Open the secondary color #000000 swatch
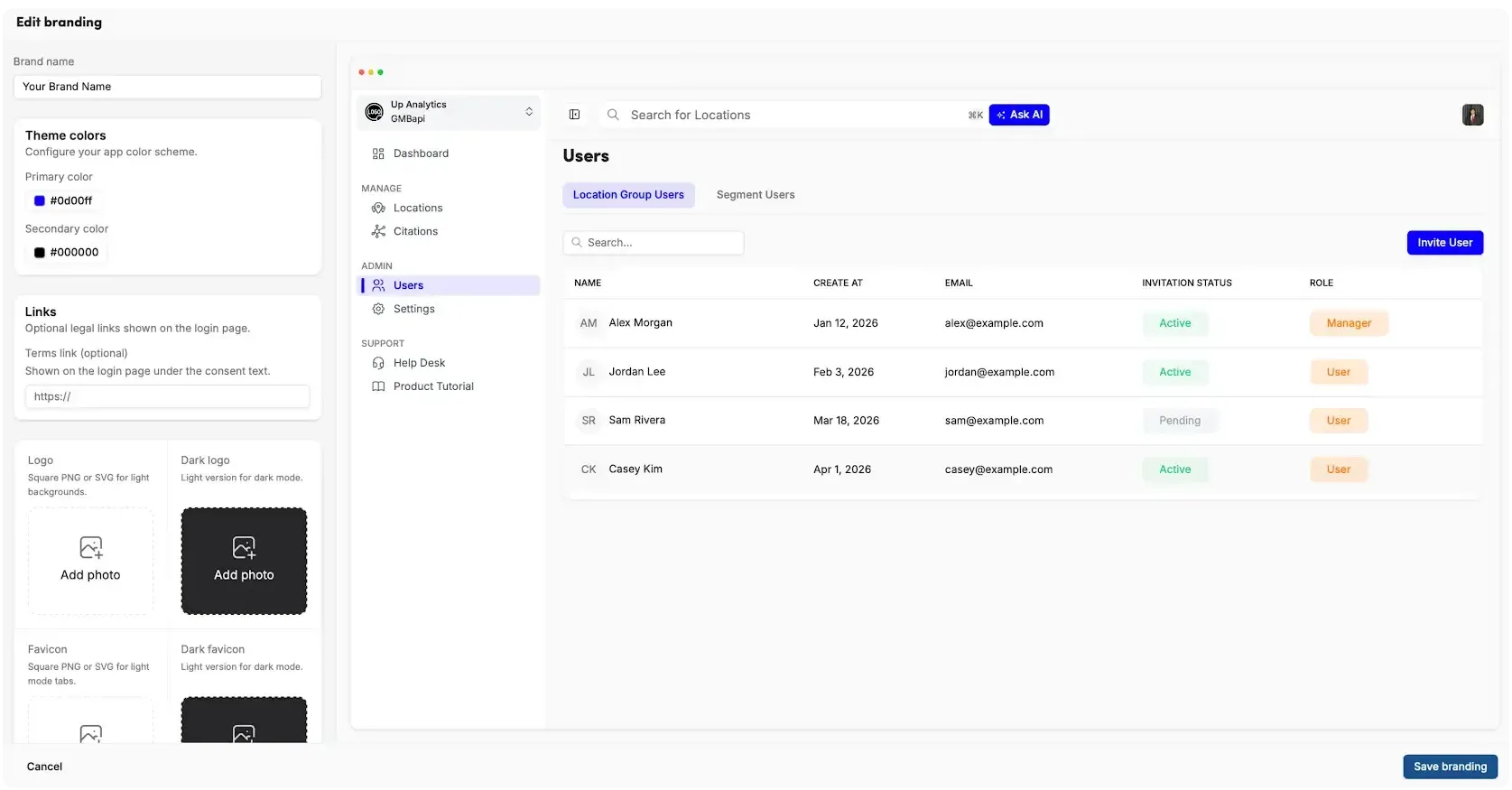 pos(40,253)
